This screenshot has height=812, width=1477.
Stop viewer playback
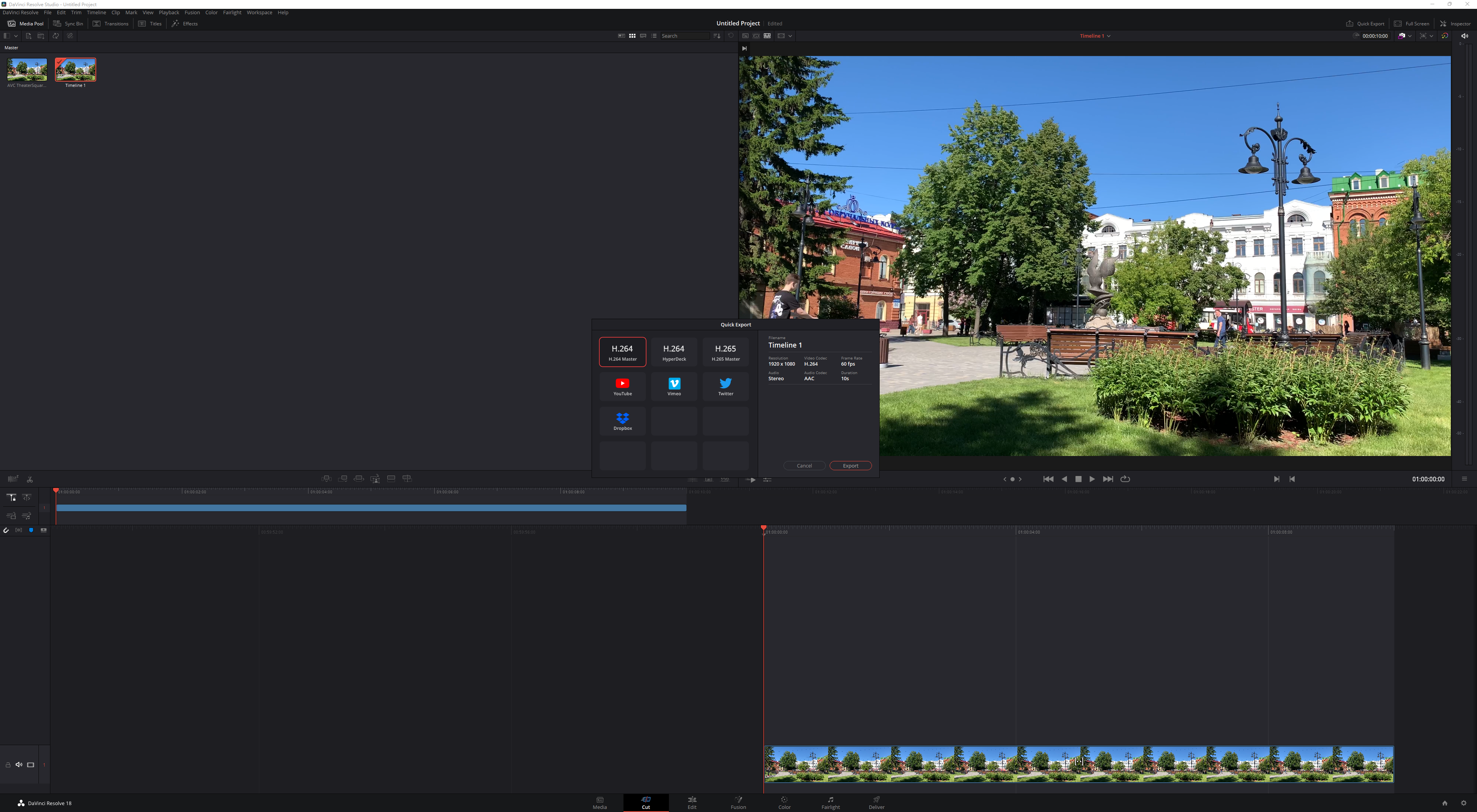click(x=1078, y=479)
